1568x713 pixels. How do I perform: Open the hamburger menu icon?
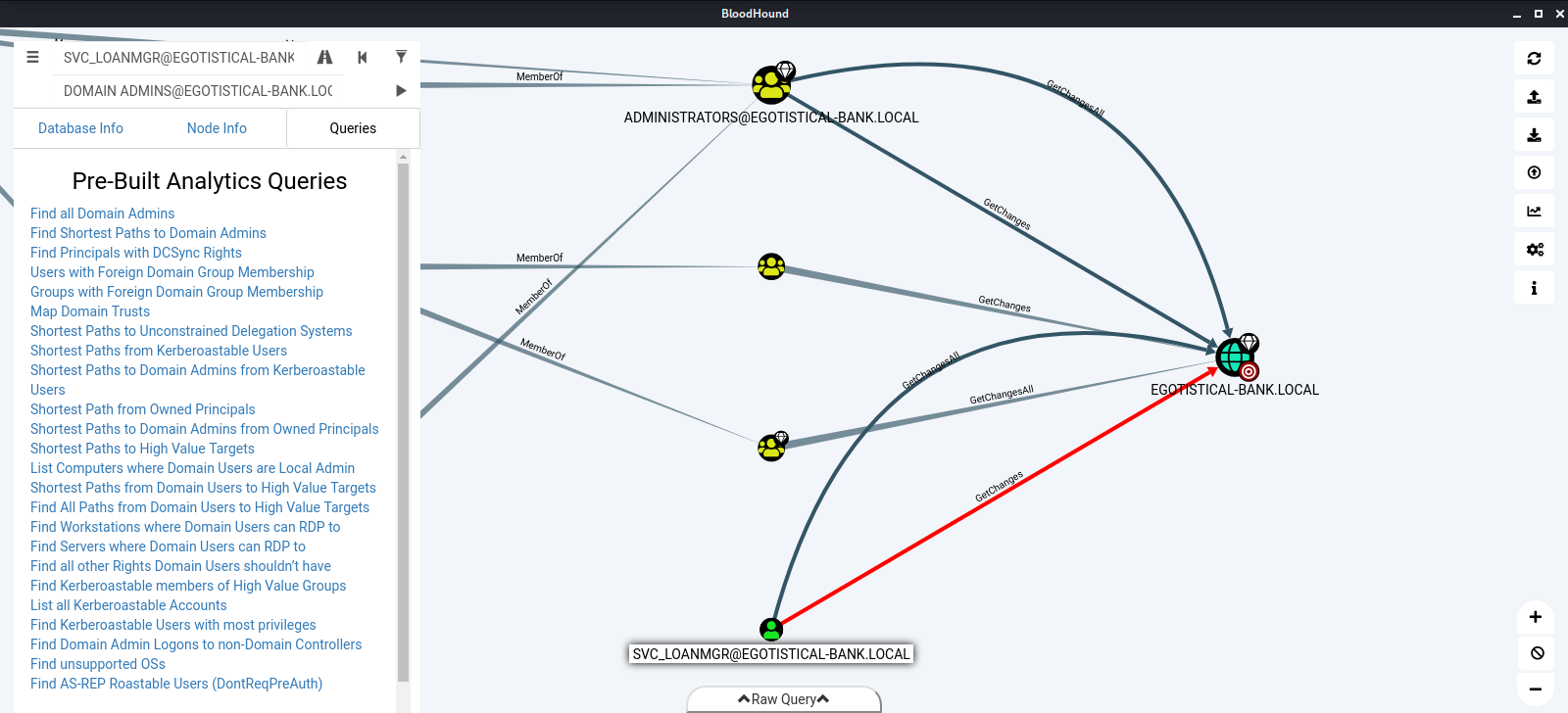pos(32,57)
